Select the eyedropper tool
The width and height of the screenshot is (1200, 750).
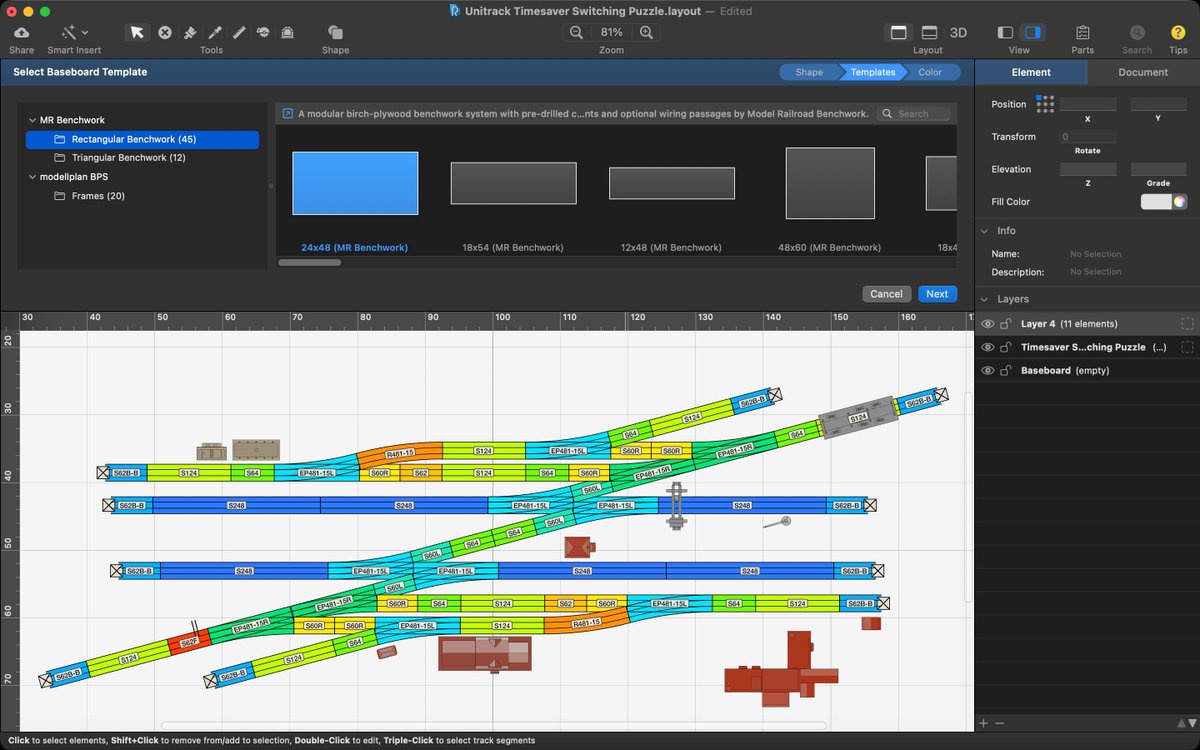[x=214, y=32]
